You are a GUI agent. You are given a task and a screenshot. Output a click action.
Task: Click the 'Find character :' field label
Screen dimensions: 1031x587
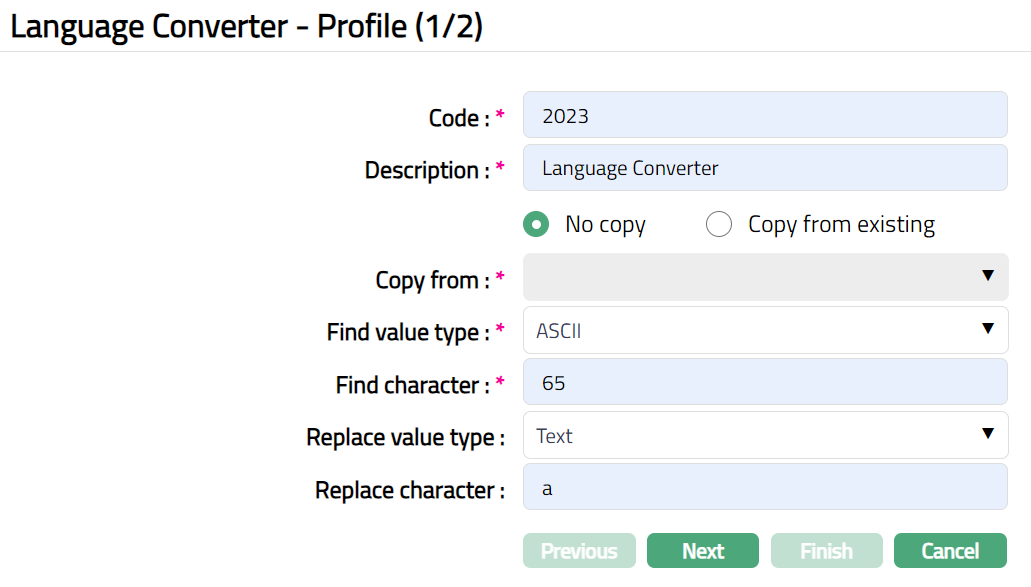click(x=411, y=385)
